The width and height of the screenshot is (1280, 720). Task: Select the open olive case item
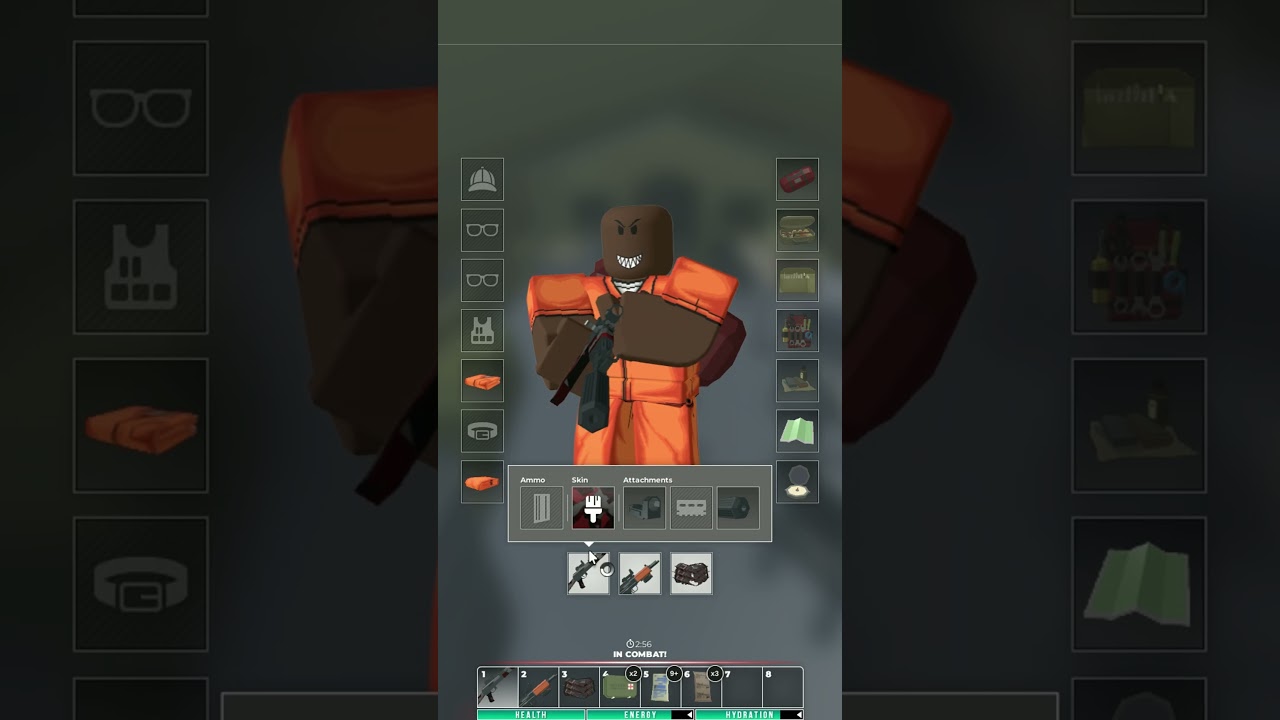[x=798, y=230]
